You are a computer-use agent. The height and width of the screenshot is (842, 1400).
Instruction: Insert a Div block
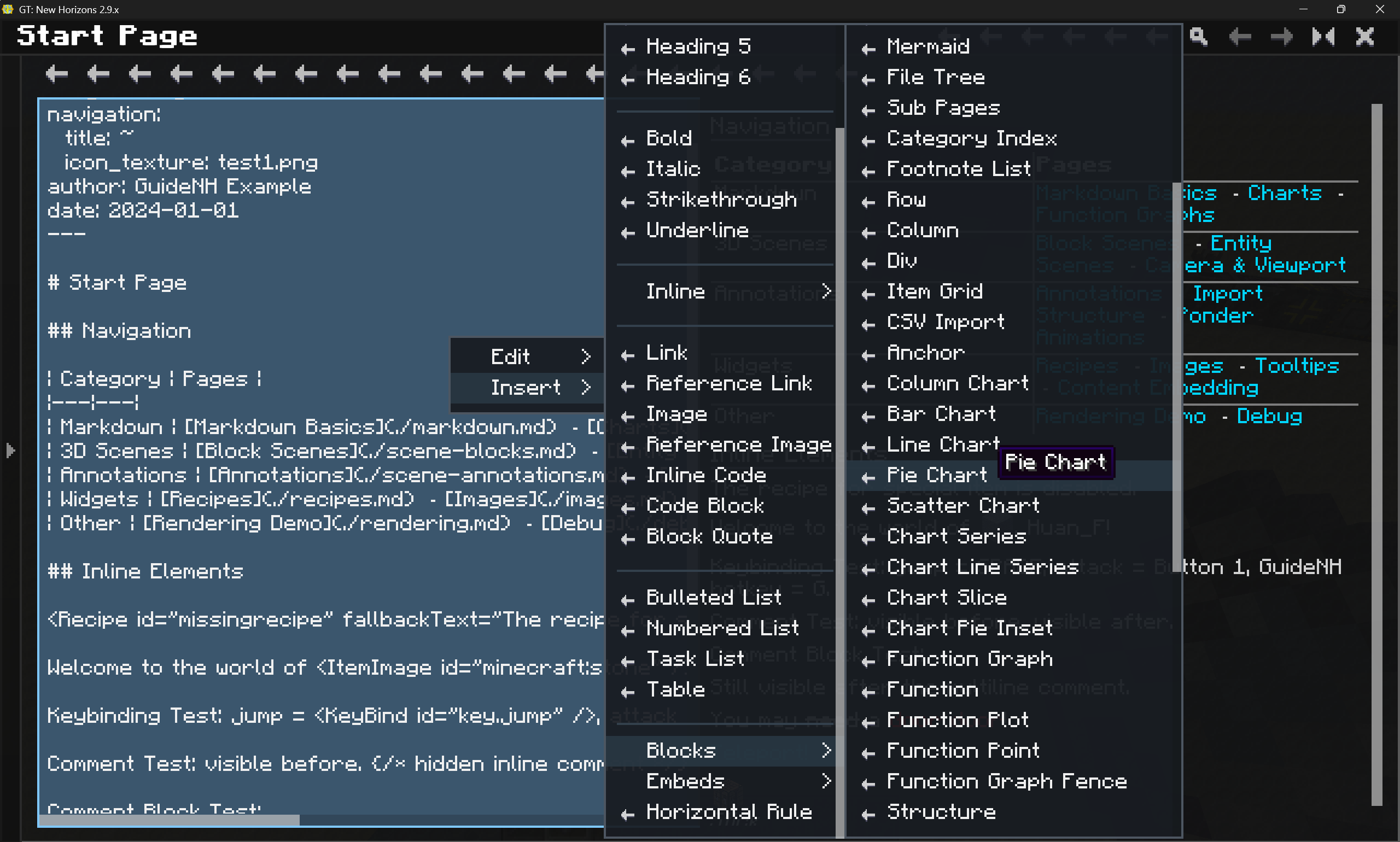tap(1010, 261)
